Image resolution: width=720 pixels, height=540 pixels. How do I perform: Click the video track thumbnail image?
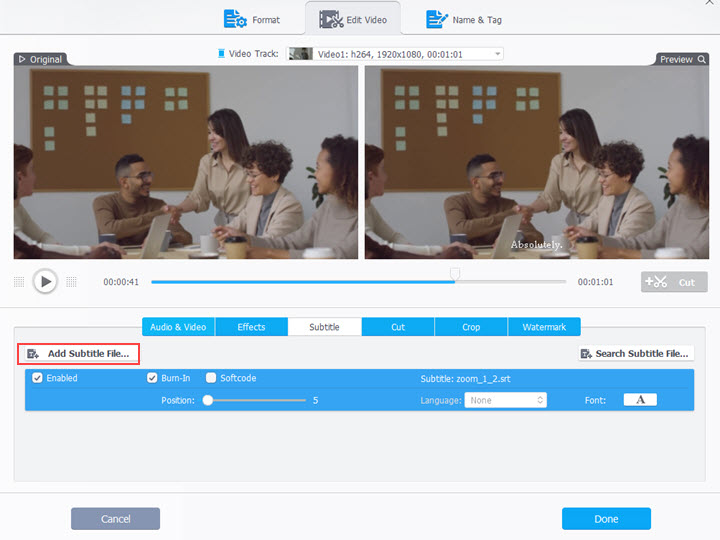(x=301, y=54)
